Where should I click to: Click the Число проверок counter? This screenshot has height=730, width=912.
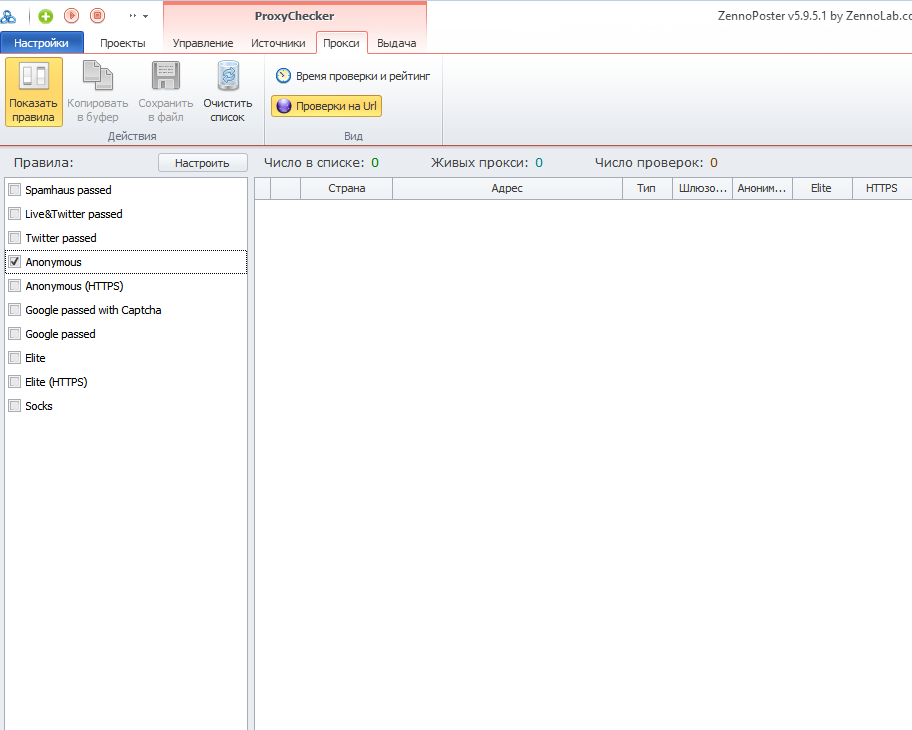pyautogui.click(x=656, y=163)
